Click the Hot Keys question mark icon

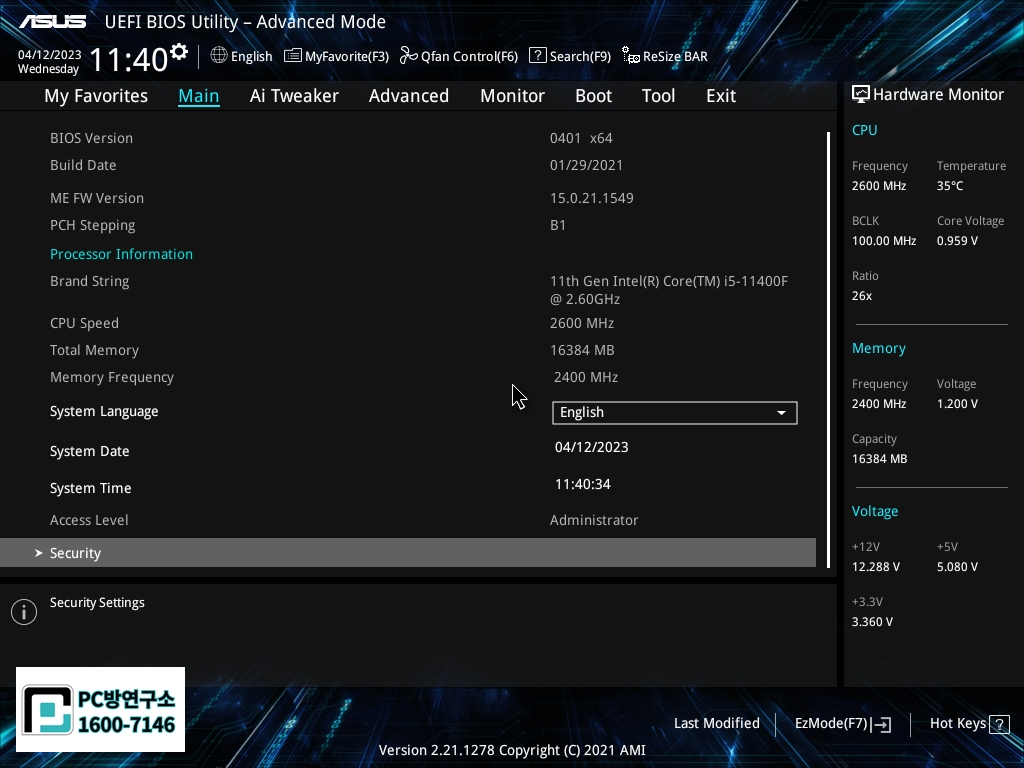point(999,724)
